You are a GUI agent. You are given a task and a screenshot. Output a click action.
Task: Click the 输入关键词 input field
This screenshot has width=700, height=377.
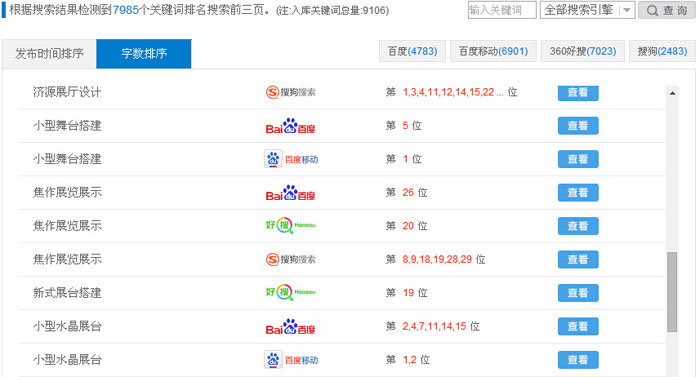pos(502,10)
